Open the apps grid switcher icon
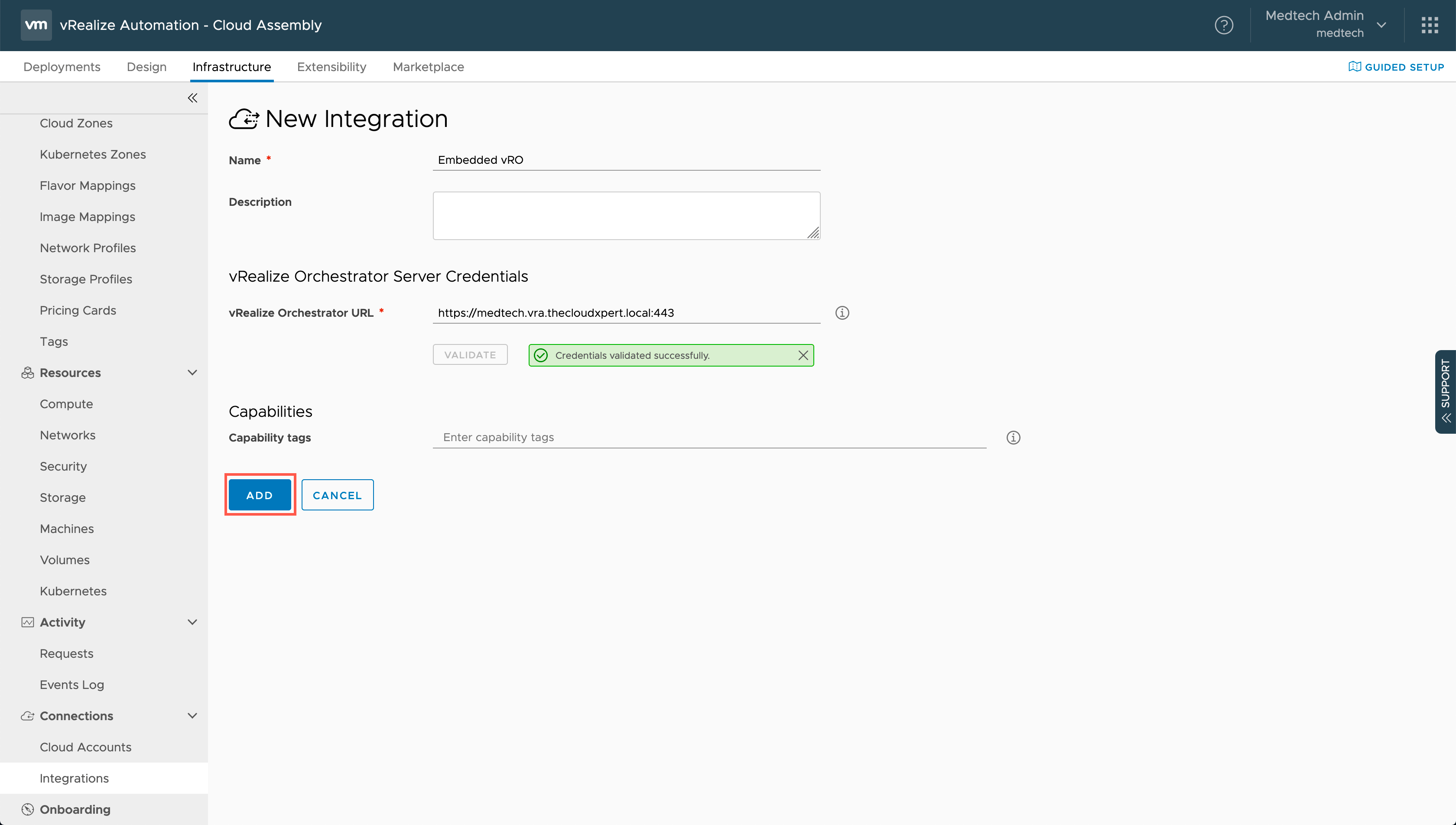Screen dimensions: 1456x825 (x=1430, y=25)
